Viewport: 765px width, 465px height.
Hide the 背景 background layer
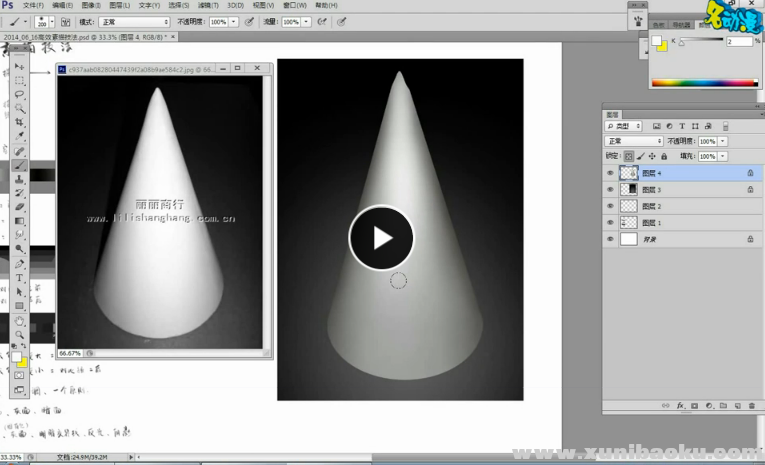(611, 240)
